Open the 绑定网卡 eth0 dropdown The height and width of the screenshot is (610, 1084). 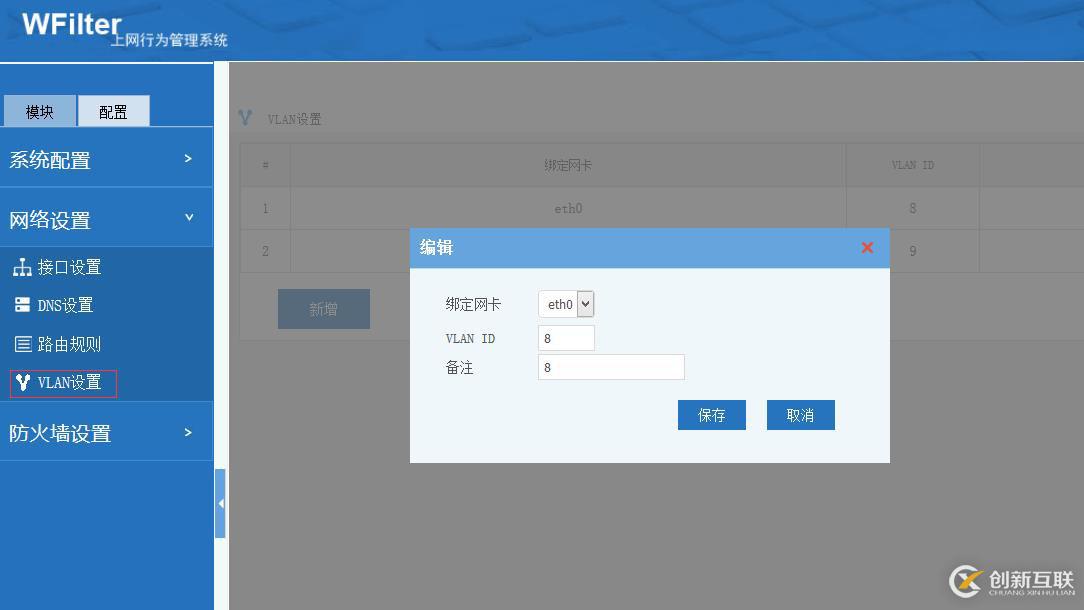point(566,304)
